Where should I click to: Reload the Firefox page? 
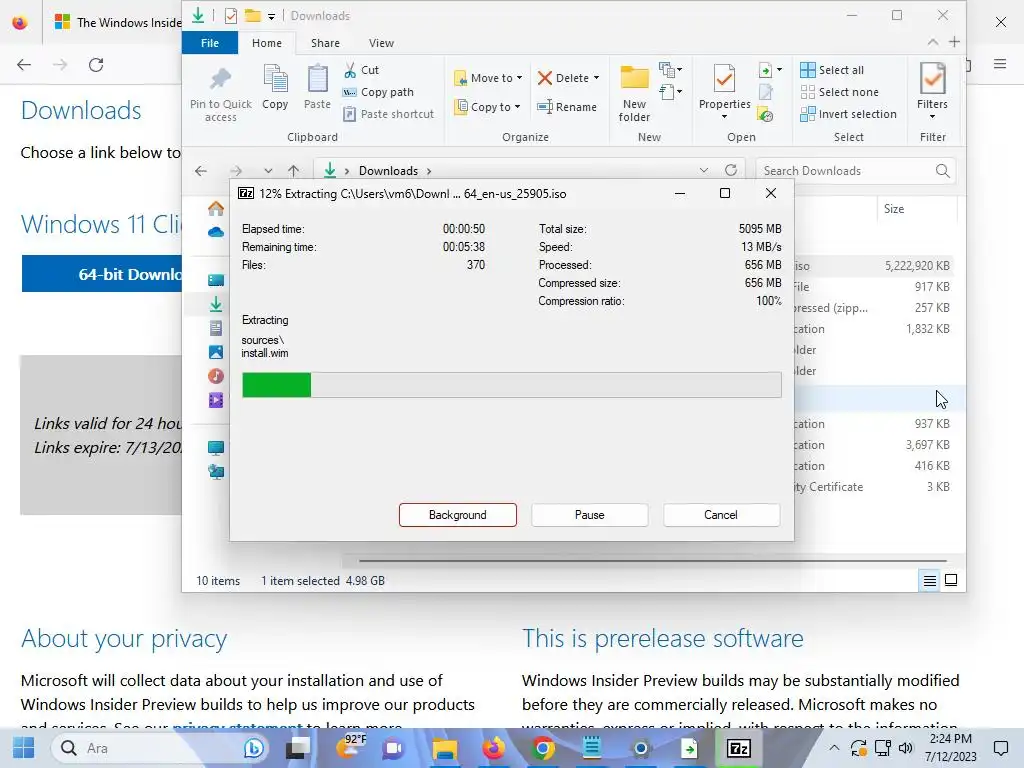[96, 65]
